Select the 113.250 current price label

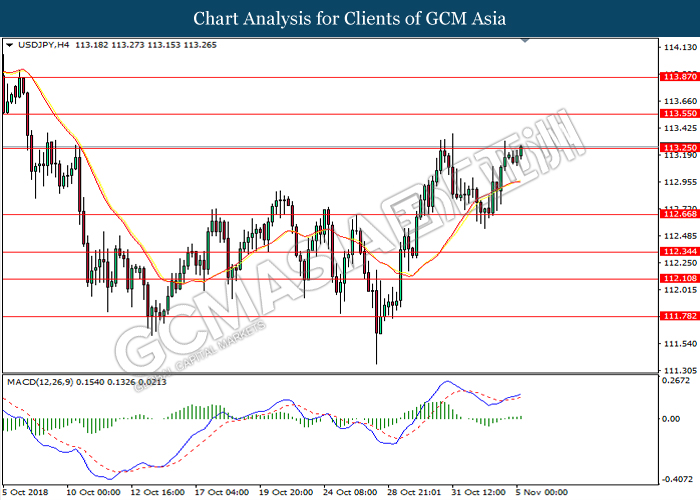(x=680, y=147)
